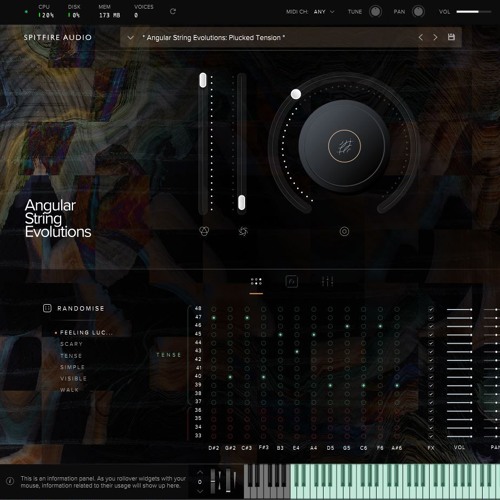Viewport: 500px width, 500px height.
Task: Click the TUNE knob
Action: pos(375,12)
